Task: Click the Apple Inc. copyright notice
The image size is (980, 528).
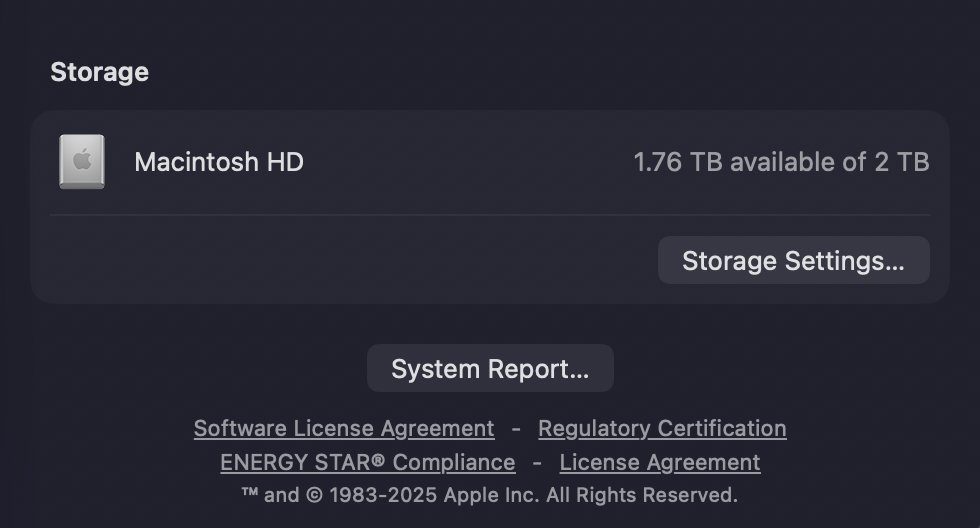Action: (x=490, y=495)
